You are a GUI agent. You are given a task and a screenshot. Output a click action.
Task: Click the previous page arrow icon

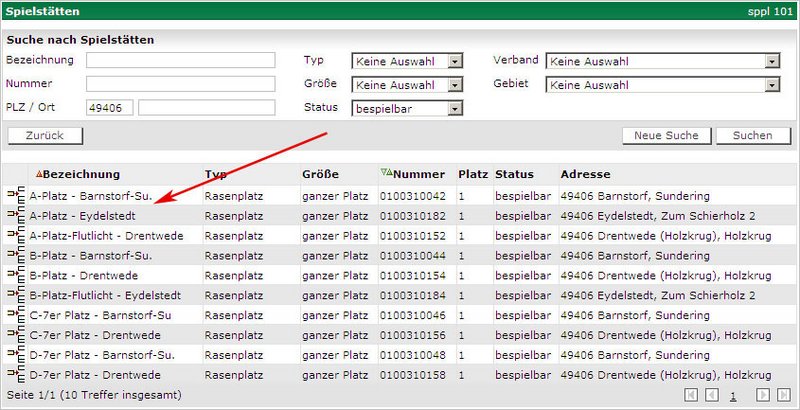[711, 396]
